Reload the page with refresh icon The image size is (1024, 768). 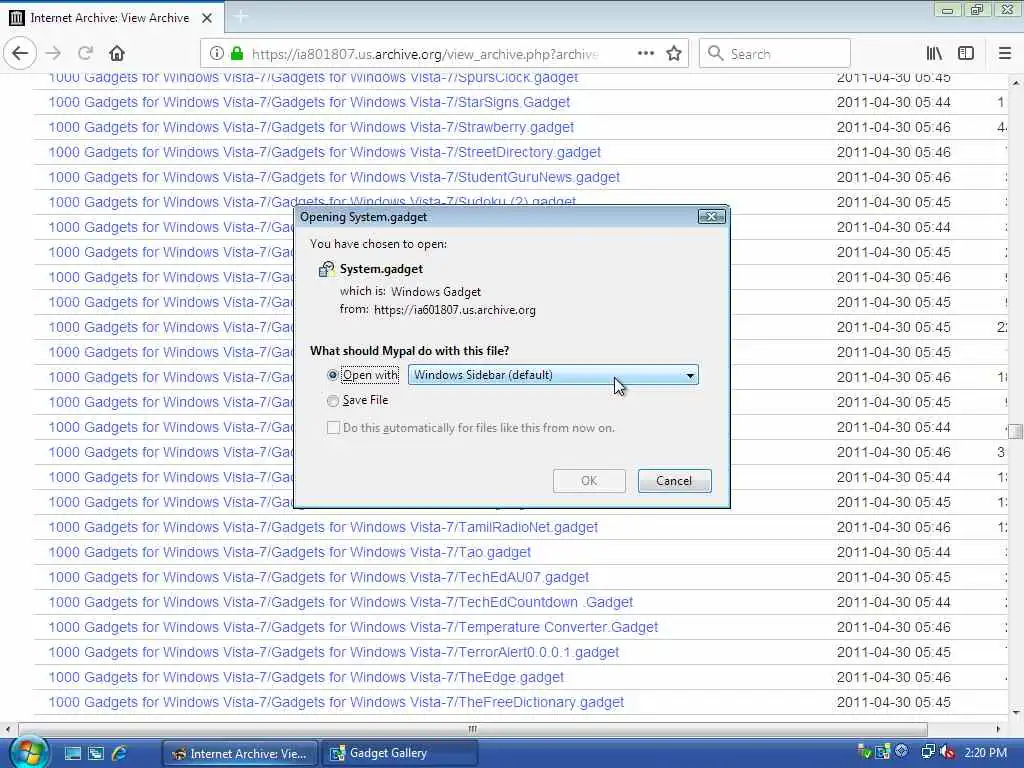click(x=86, y=54)
